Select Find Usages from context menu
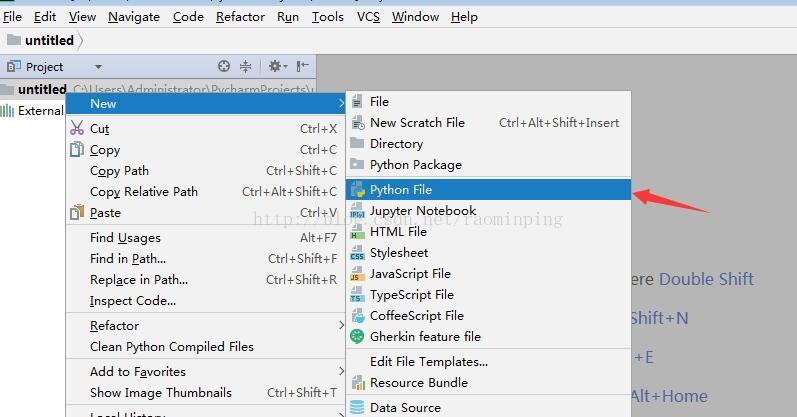The height and width of the screenshot is (417, 797). (x=125, y=238)
